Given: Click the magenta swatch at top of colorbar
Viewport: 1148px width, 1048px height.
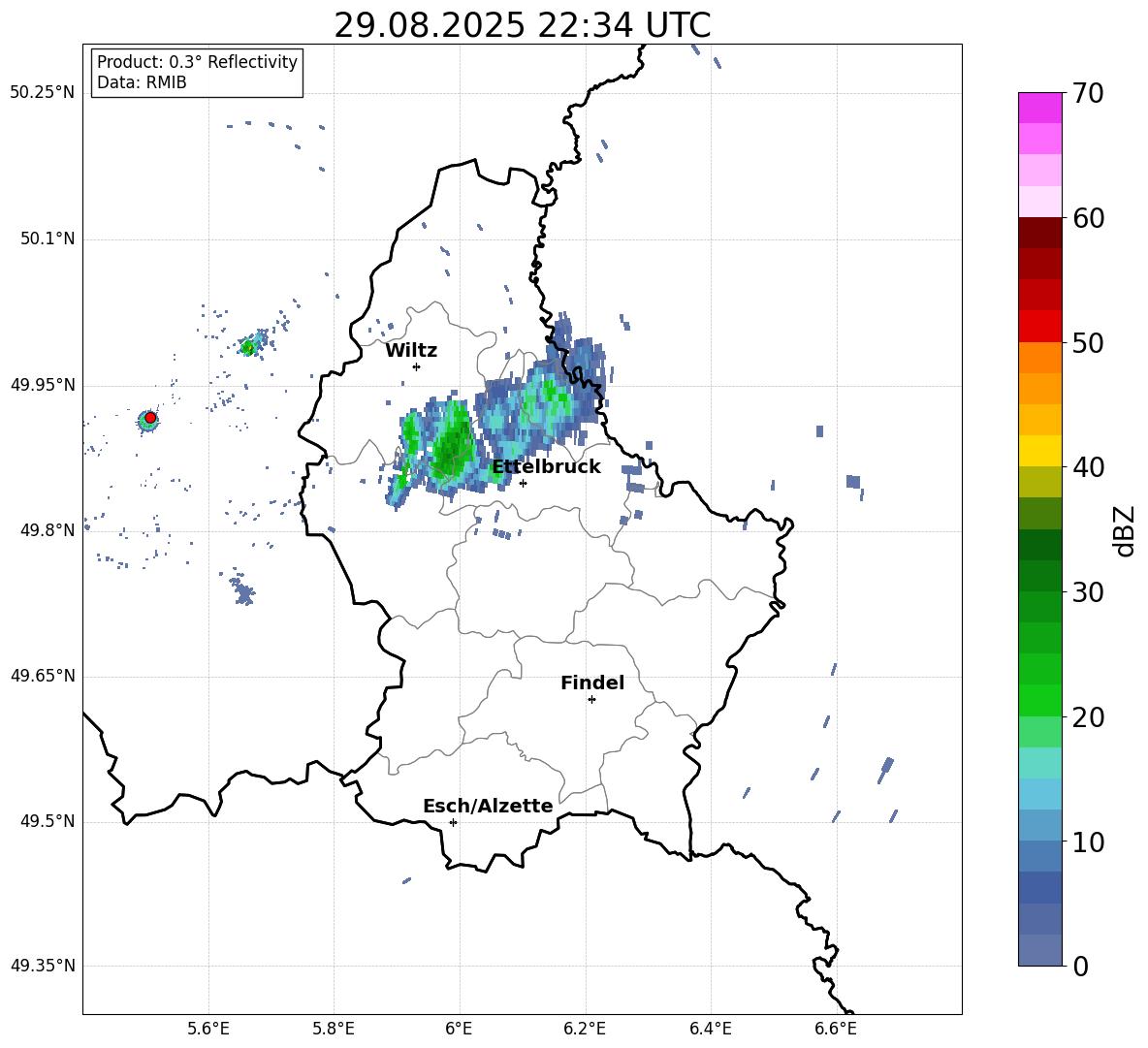Looking at the screenshot, I should tap(1039, 108).
